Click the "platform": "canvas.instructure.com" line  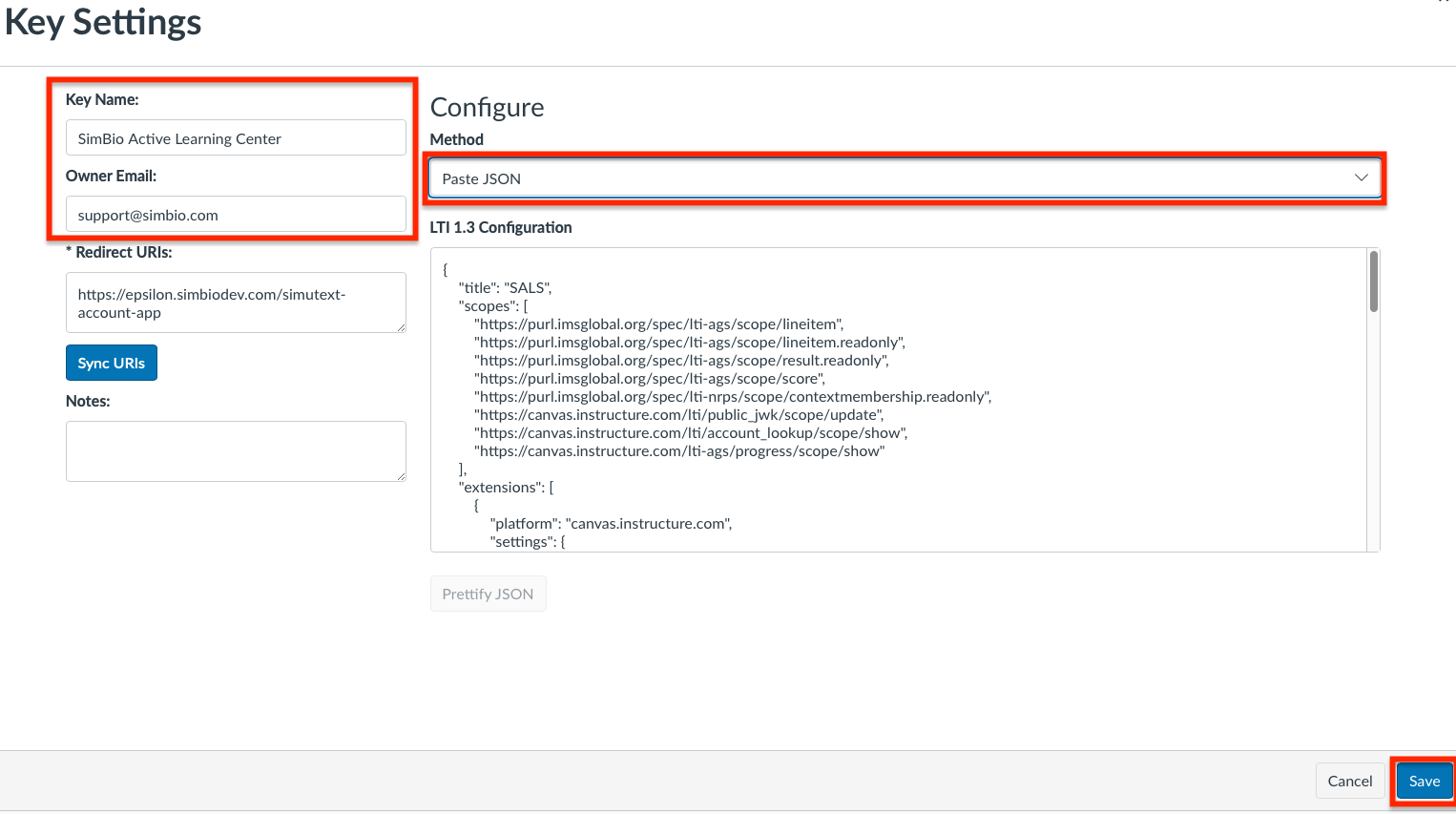pos(612,524)
